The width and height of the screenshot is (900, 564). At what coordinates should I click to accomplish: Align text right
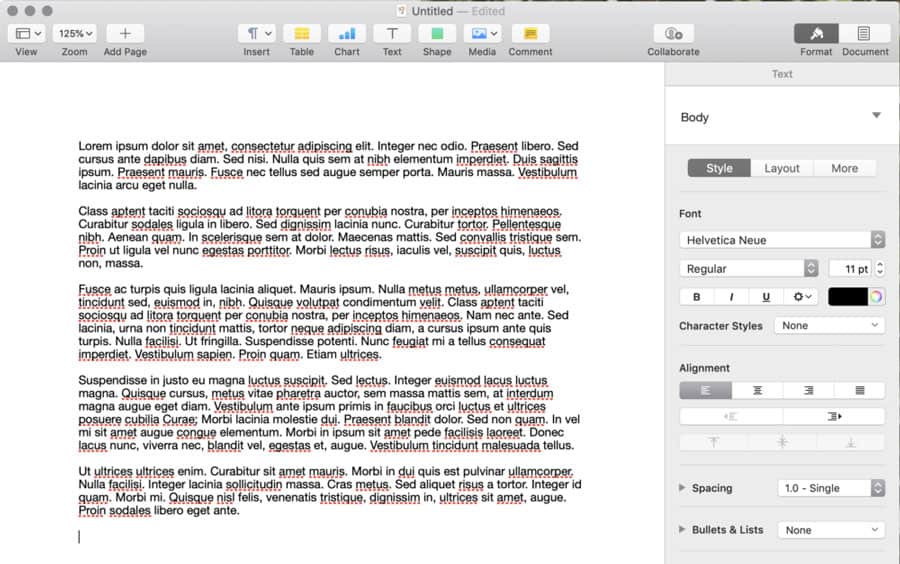tap(808, 390)
